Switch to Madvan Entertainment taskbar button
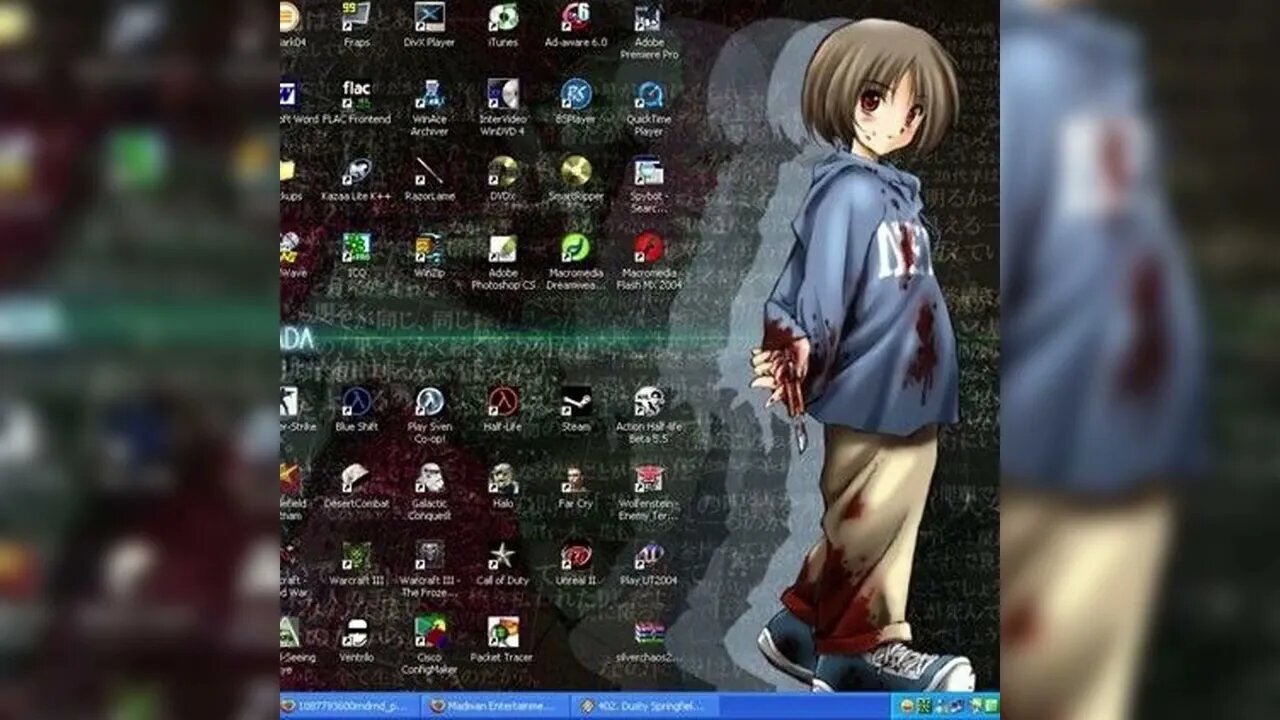1280x720 pixels. [495, 705]
